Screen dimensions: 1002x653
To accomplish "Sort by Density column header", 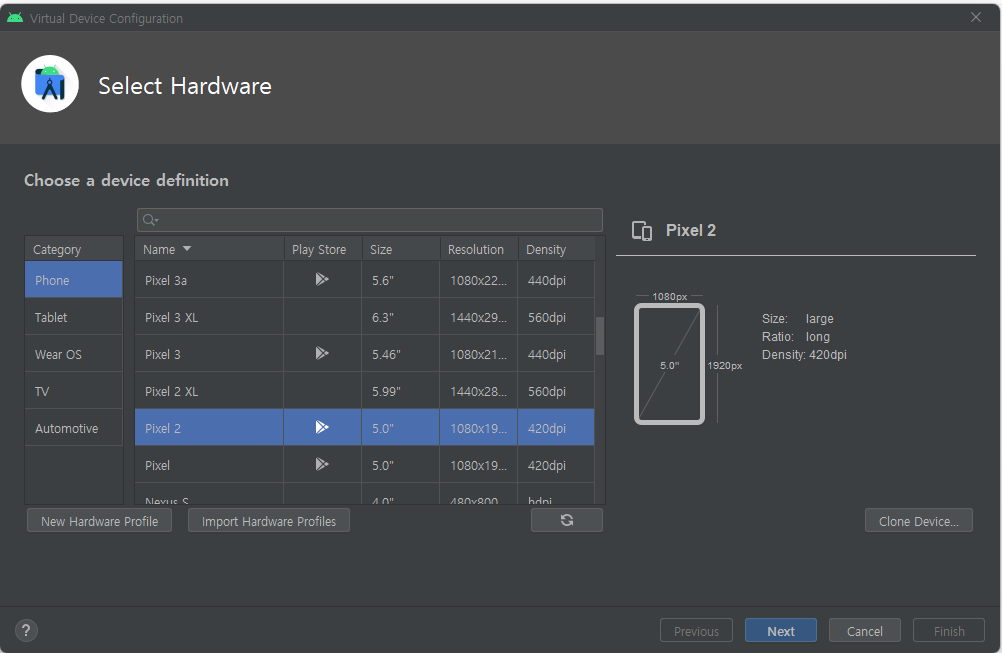I will pos(556,249).
